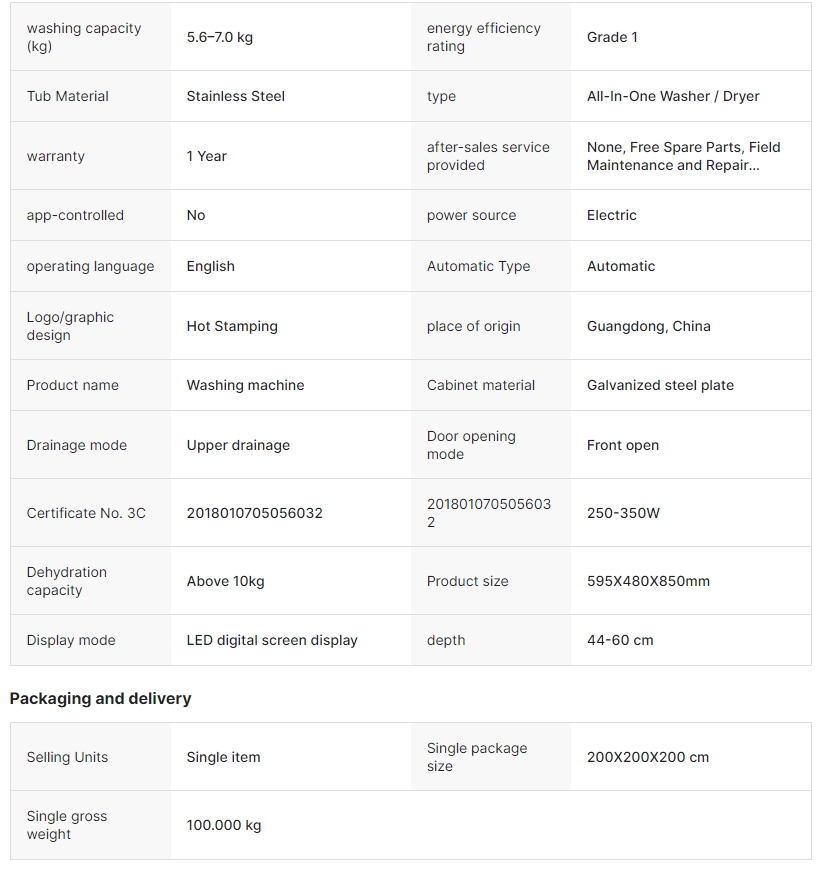Screen dimensions: 828x871
Task: Click the "200X200X200 cm" single package size
Action: click(x=647, y=757)
